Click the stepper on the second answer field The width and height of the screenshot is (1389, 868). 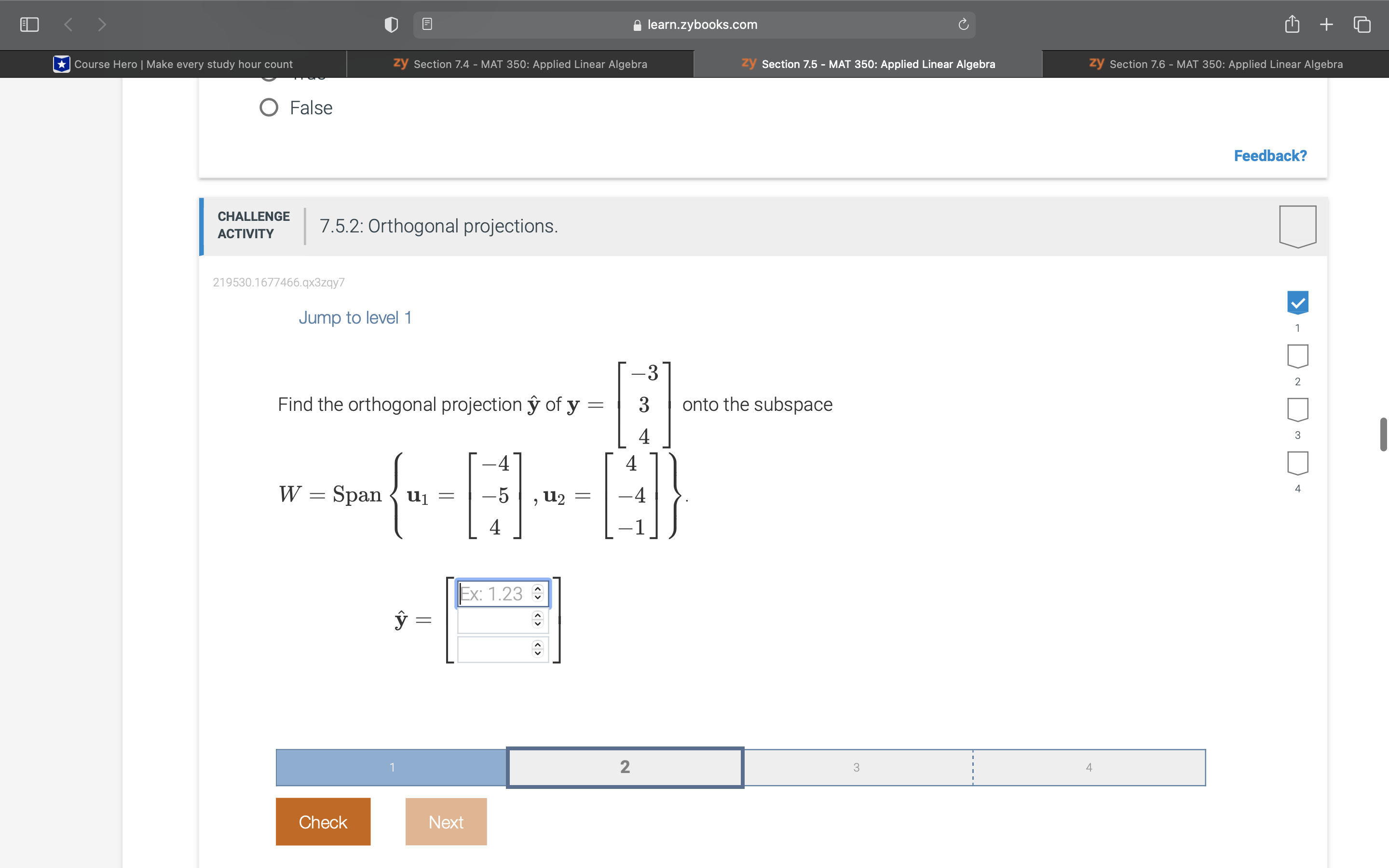[537, 621]
